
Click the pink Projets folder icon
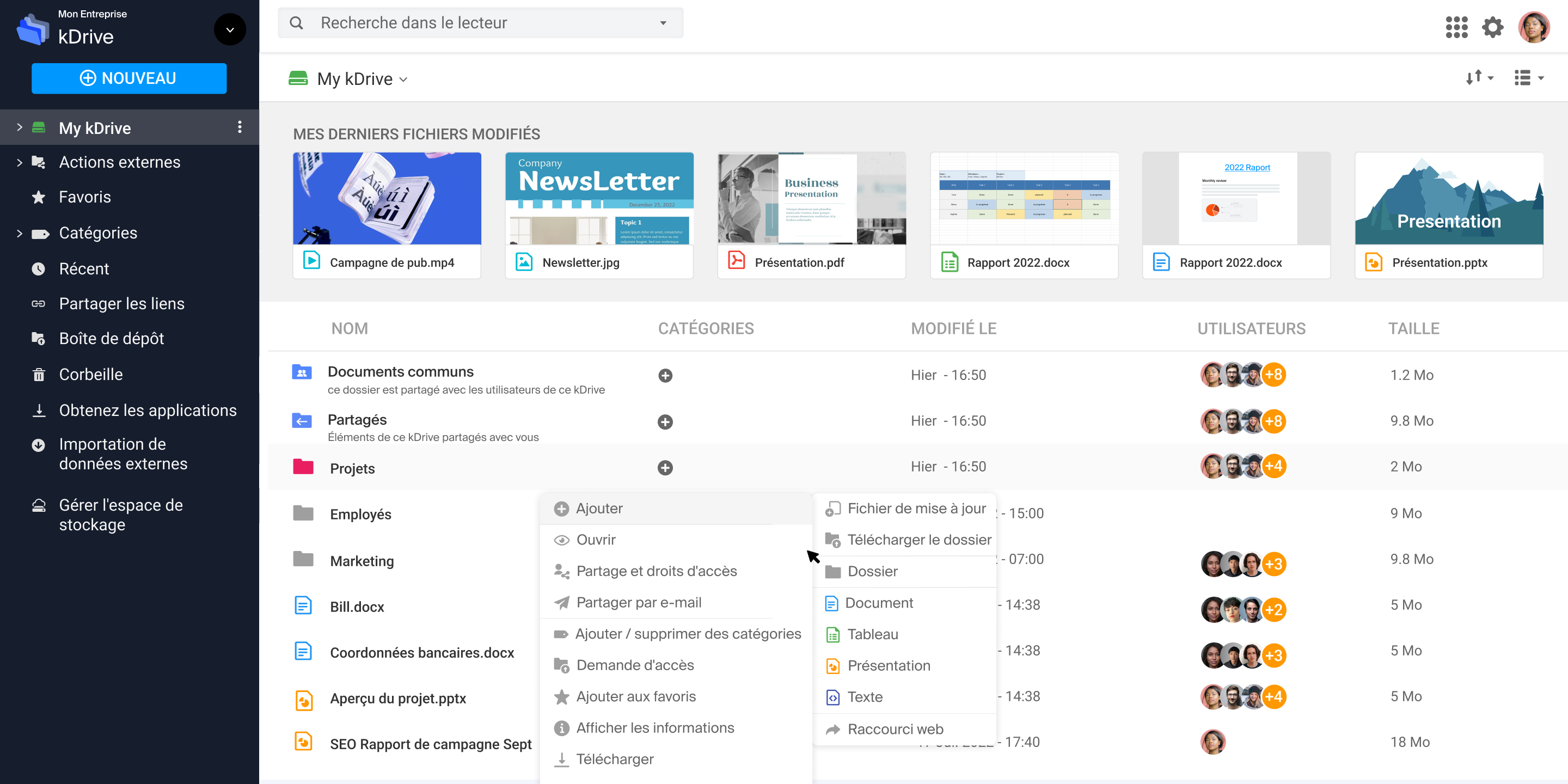pyautogui.click(x=303, y=468)
